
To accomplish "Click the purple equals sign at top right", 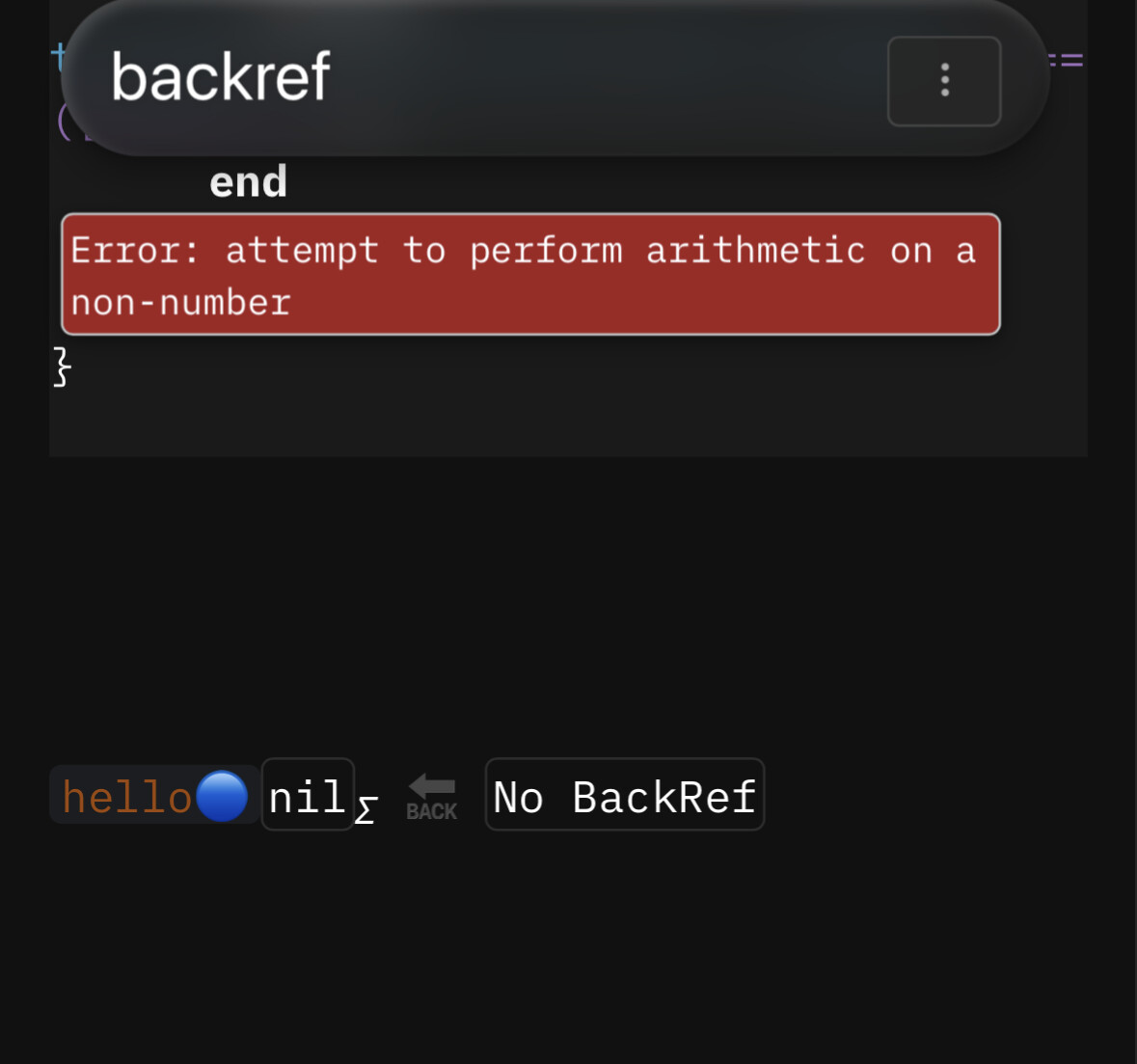I will tap(1068, 61).
